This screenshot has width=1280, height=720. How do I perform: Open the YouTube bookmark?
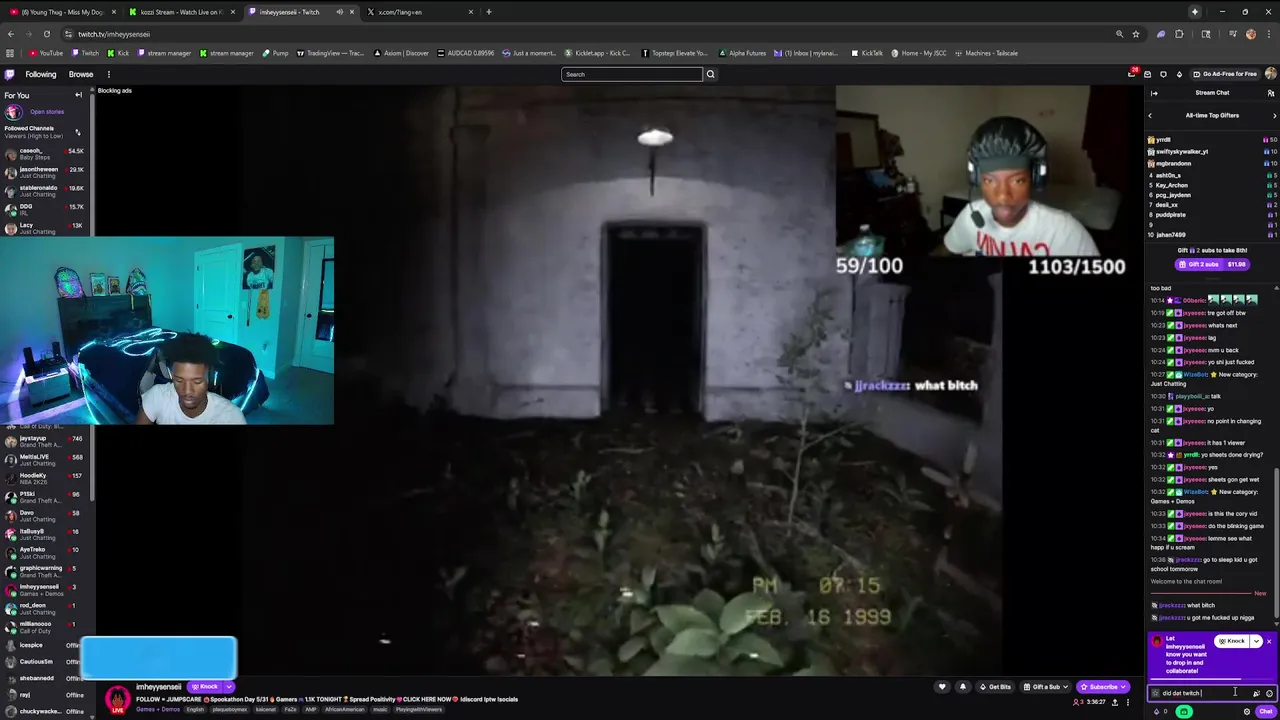(x=46, y=53)
